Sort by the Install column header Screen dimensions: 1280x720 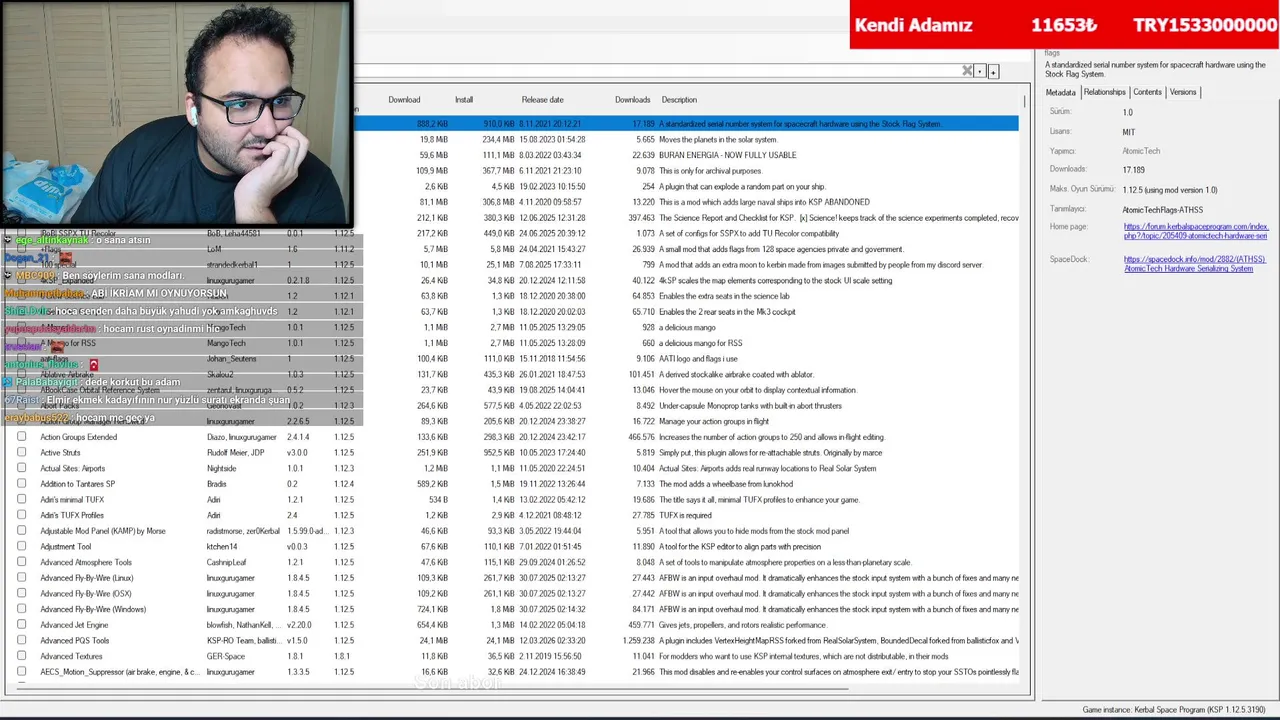coord(464,100)
